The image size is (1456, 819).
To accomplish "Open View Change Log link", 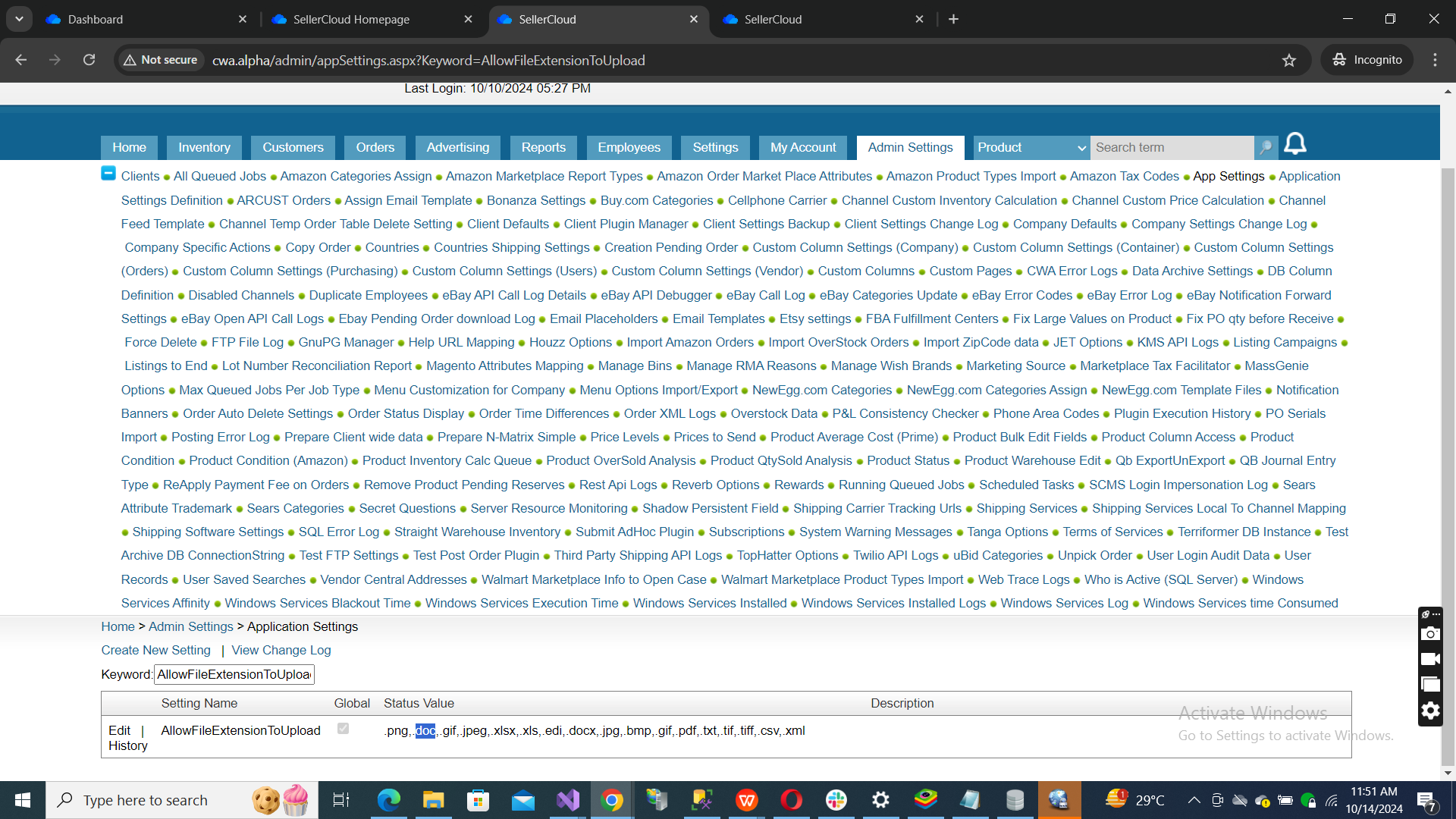I will (x=281, y=650).
